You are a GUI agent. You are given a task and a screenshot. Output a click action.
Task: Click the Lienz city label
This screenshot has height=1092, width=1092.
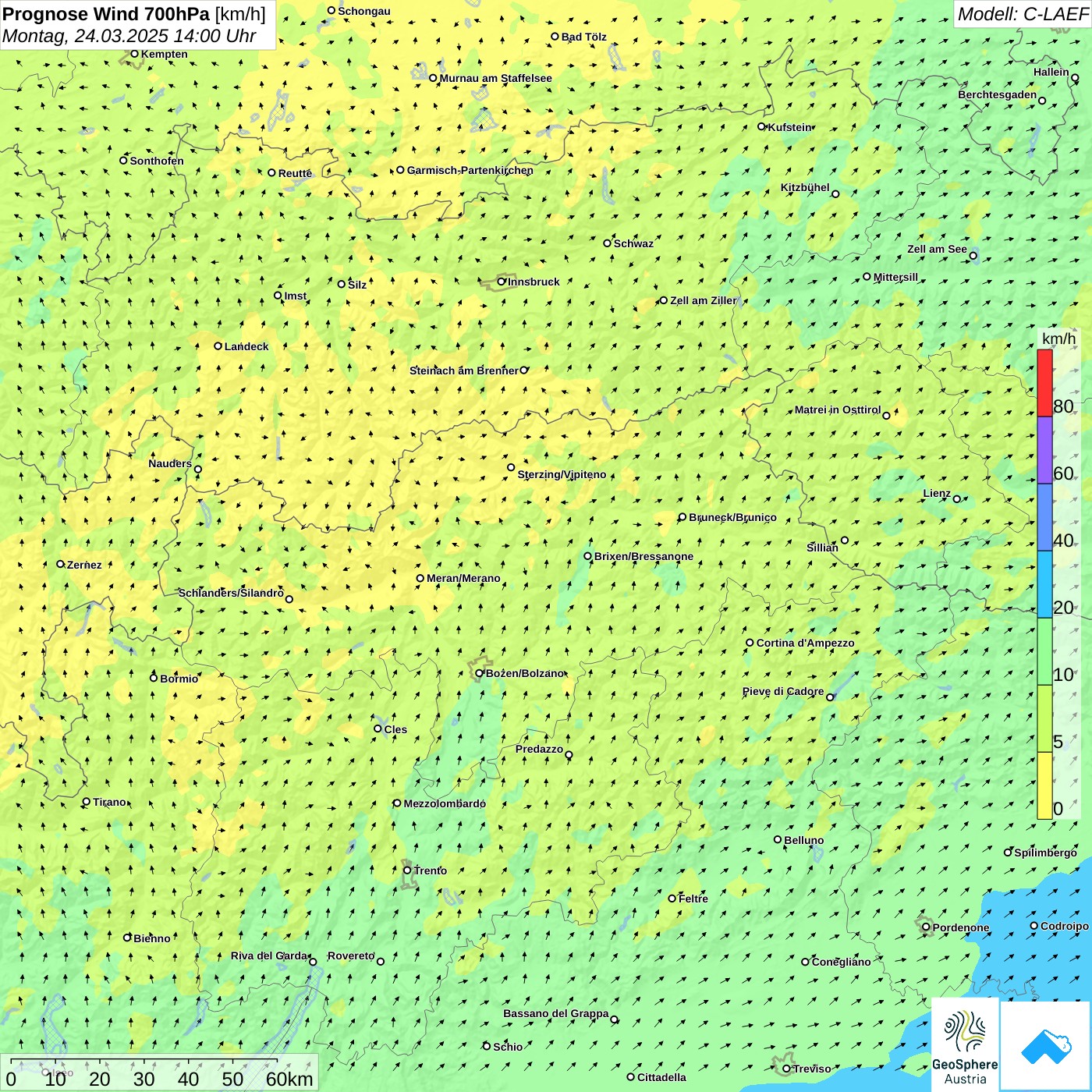click(x=937, y=493)
